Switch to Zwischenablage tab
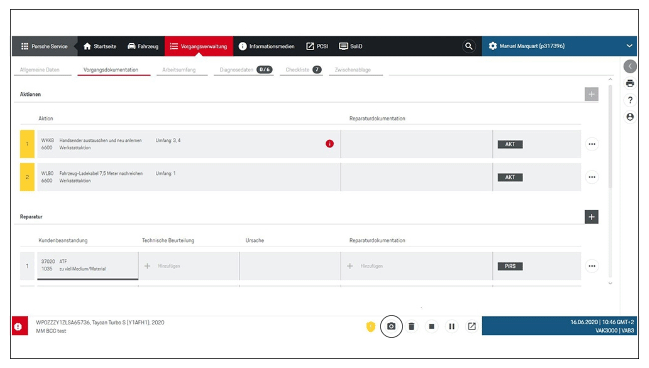This screenshot has width=649, height=368. coord(353,70)
